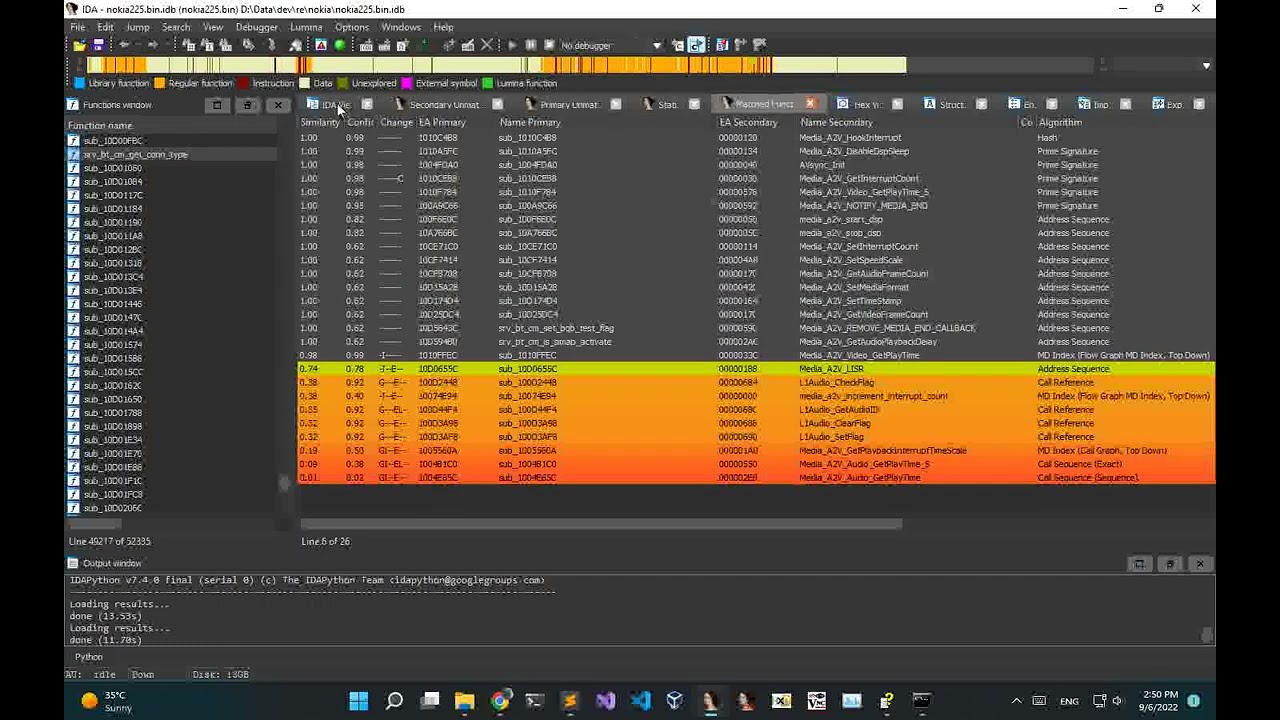Click the Python console input label

point(89,657)
